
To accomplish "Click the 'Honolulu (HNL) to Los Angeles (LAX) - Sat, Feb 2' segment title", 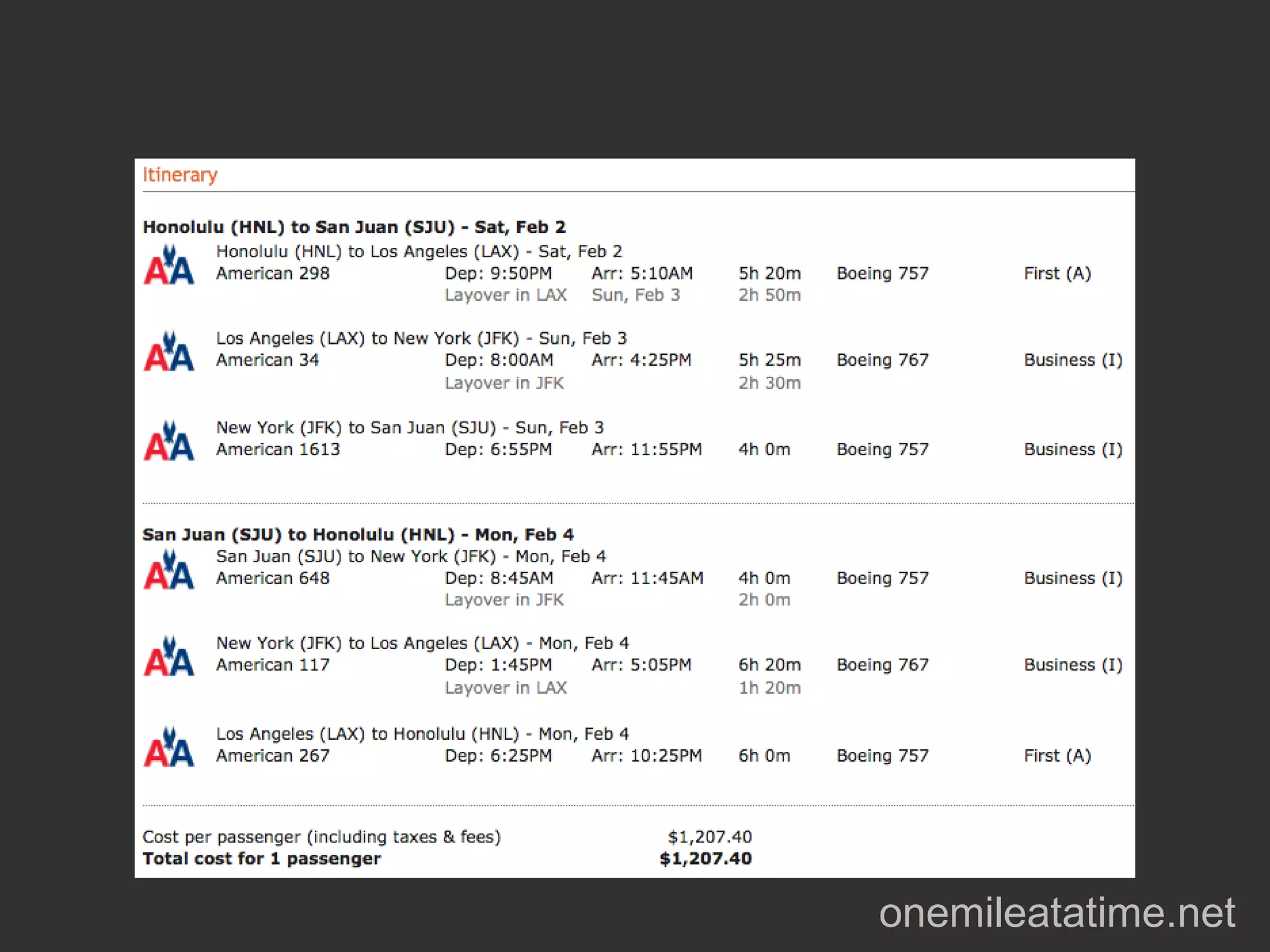I will [x=419, y=252].
